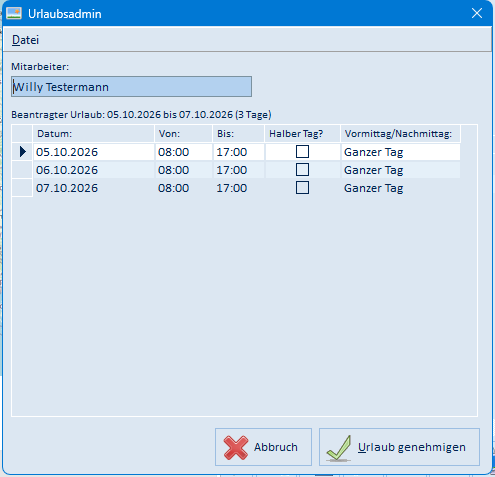The width and height of the screenshot is (495, 477).
Task: Select the row indicator arrow for 05.10.2026
Action: click(x=22, y=152)
